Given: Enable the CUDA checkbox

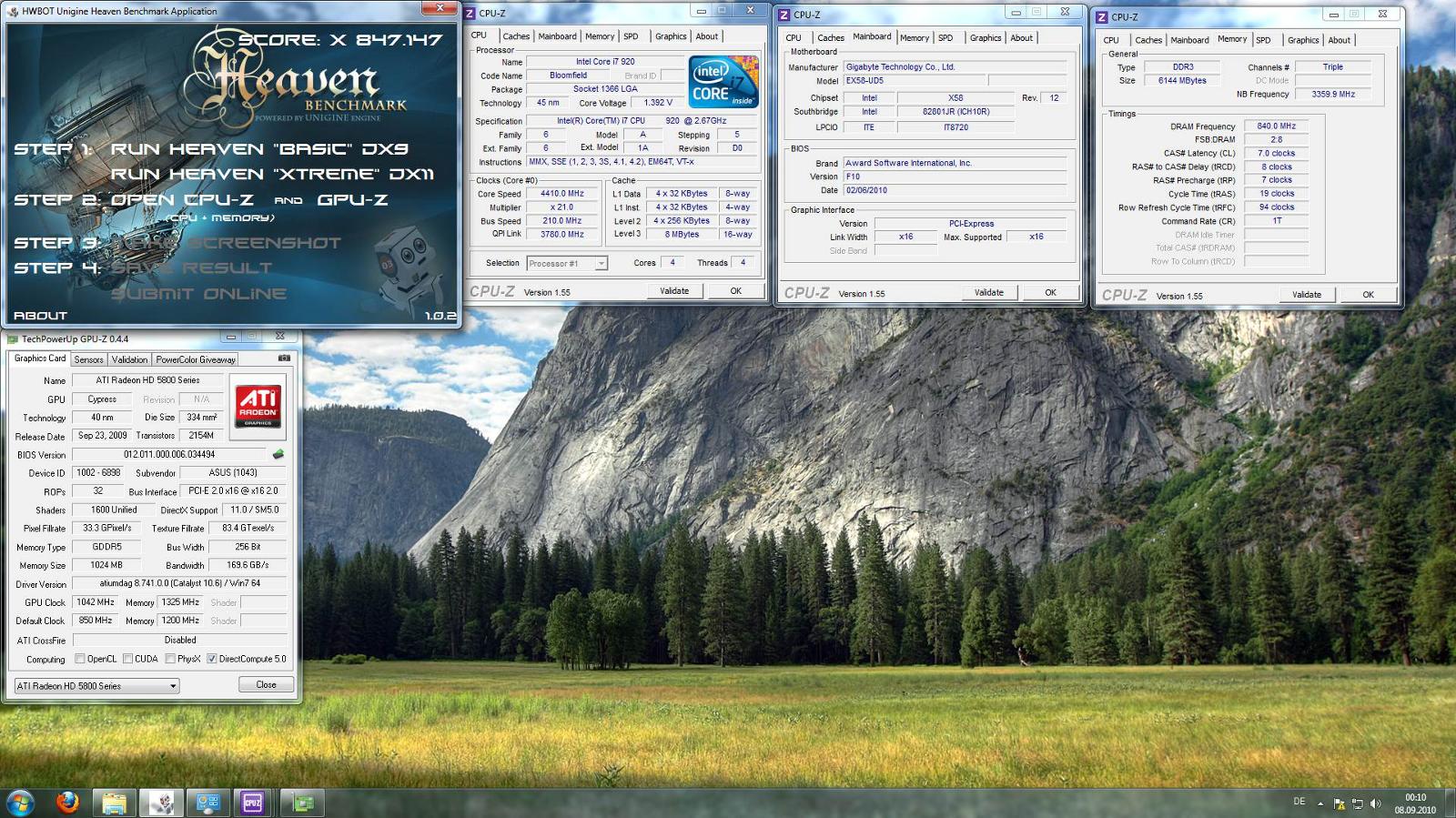Looking at the screenshot, I should tap(127, 659).
